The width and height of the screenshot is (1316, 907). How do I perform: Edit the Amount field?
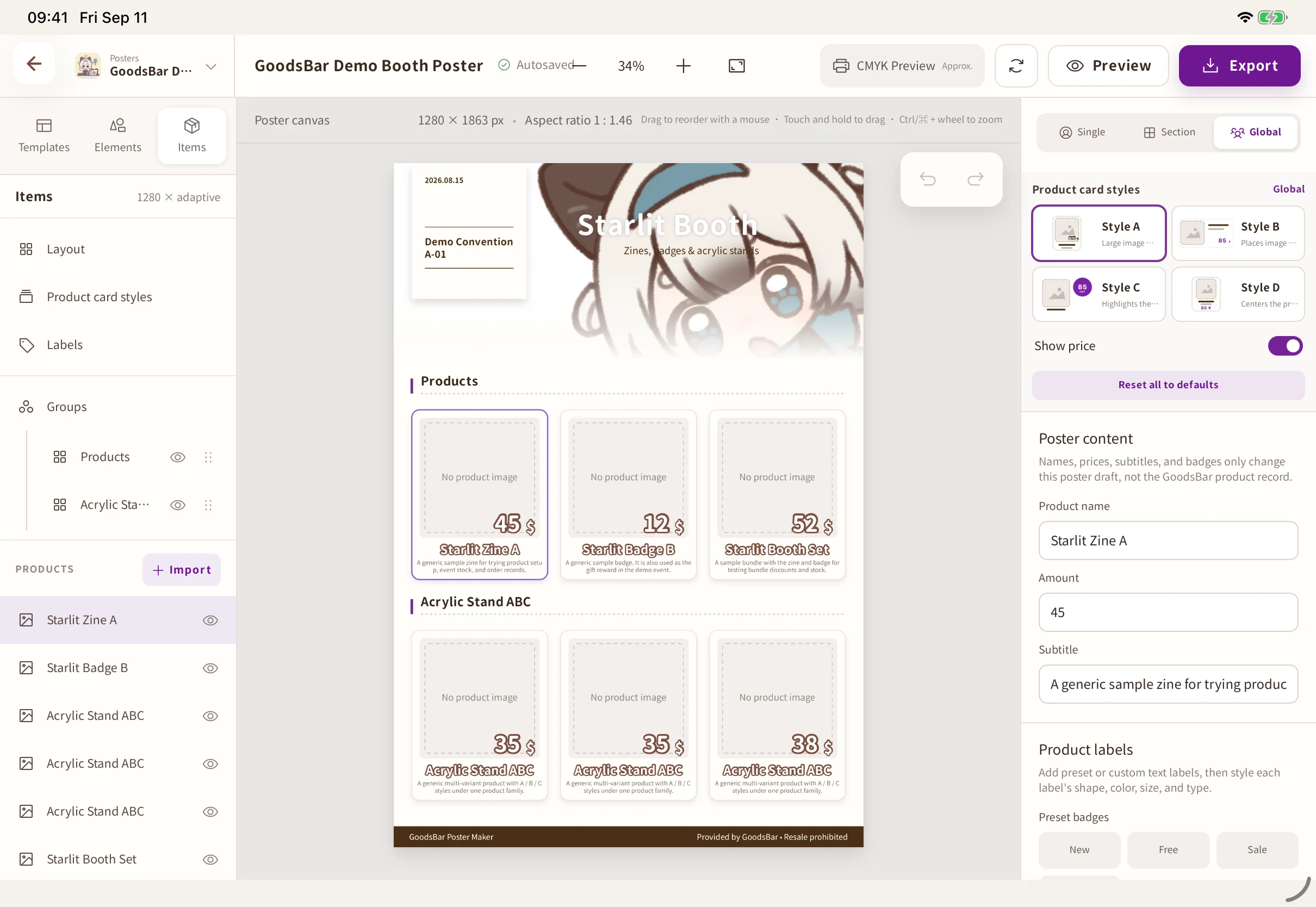point(1168,612)
